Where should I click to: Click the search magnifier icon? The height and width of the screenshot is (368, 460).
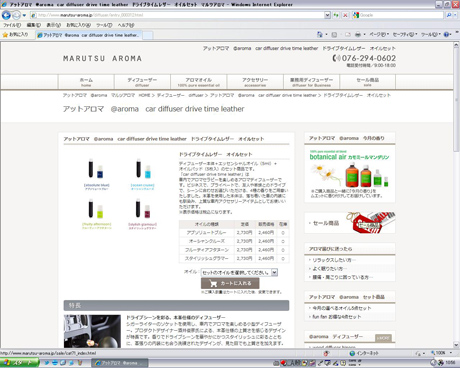449,15
